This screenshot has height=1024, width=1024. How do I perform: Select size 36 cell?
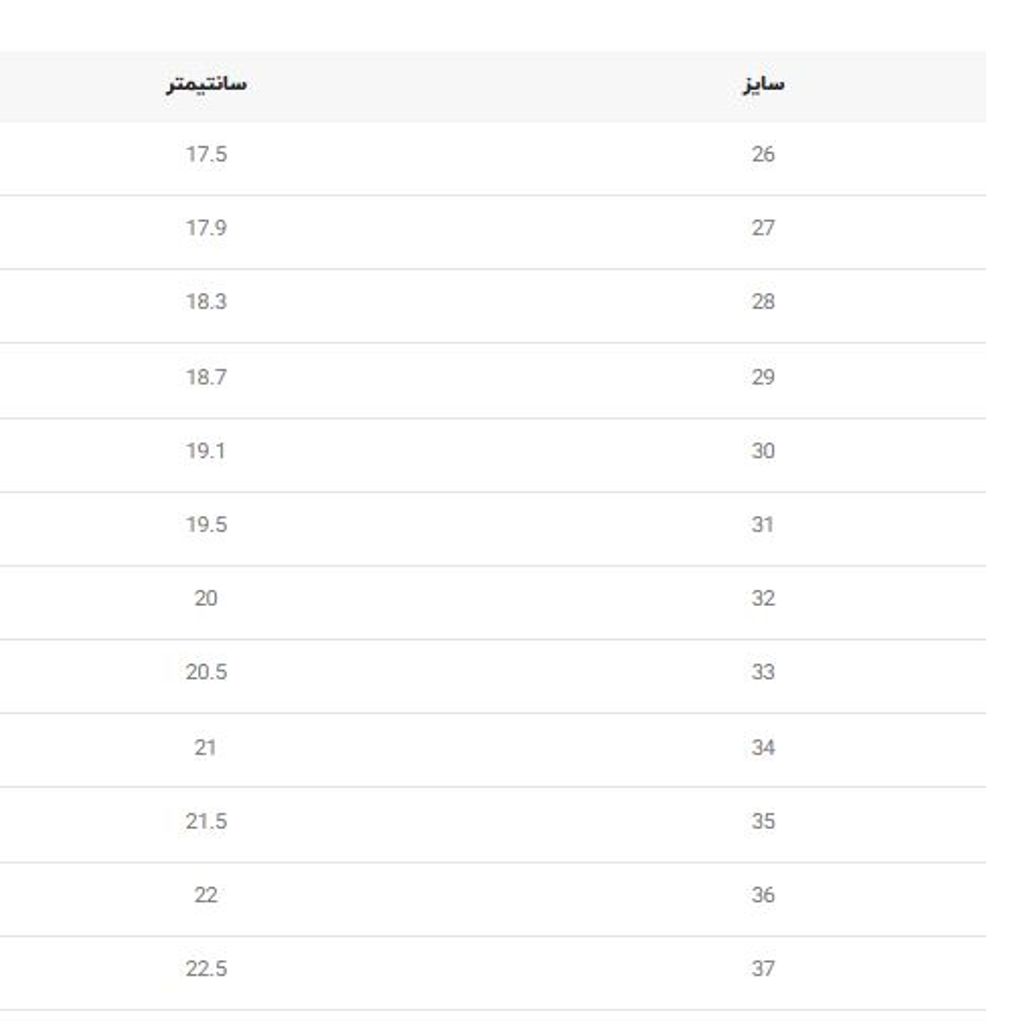763,895
